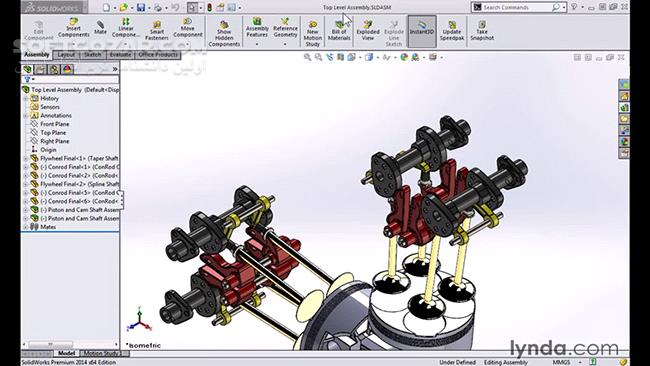The height and width of the screenshot is (366, 650).
Task: Switch to the Layout tab
Action: [x=66, y=55]
